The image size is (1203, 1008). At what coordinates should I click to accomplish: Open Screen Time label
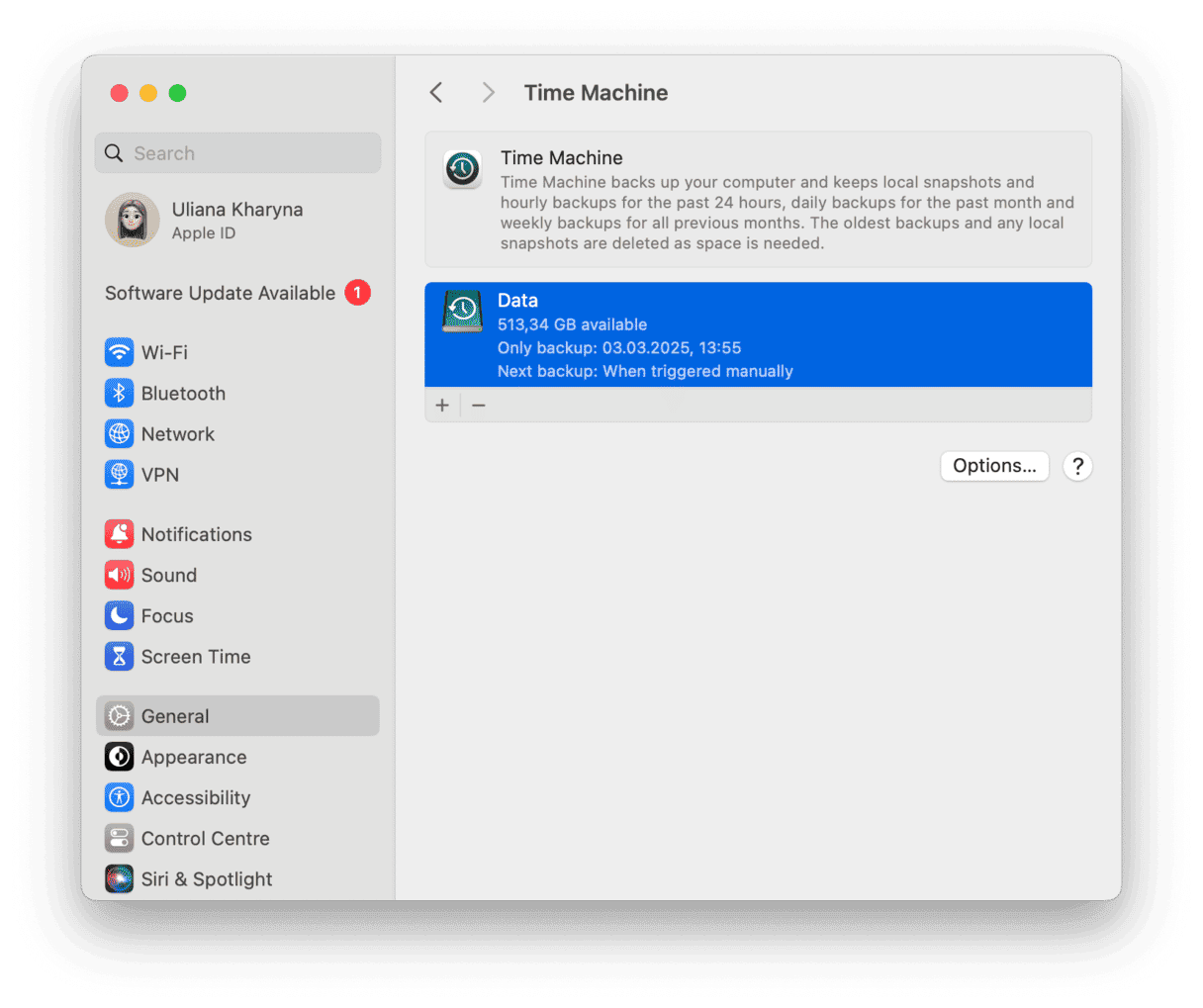click(196, 656)
